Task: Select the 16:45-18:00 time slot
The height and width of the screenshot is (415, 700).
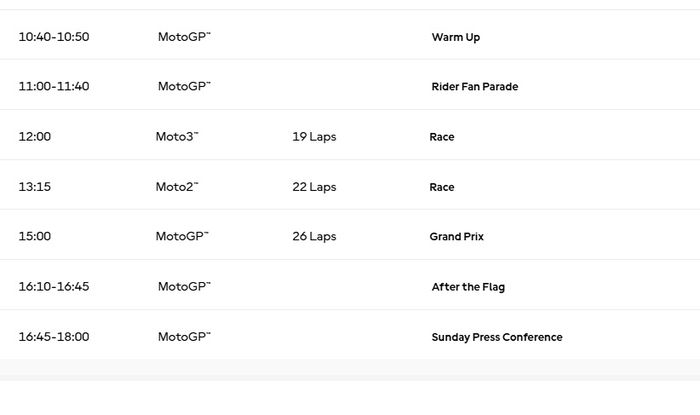Action: click(54, 337)
